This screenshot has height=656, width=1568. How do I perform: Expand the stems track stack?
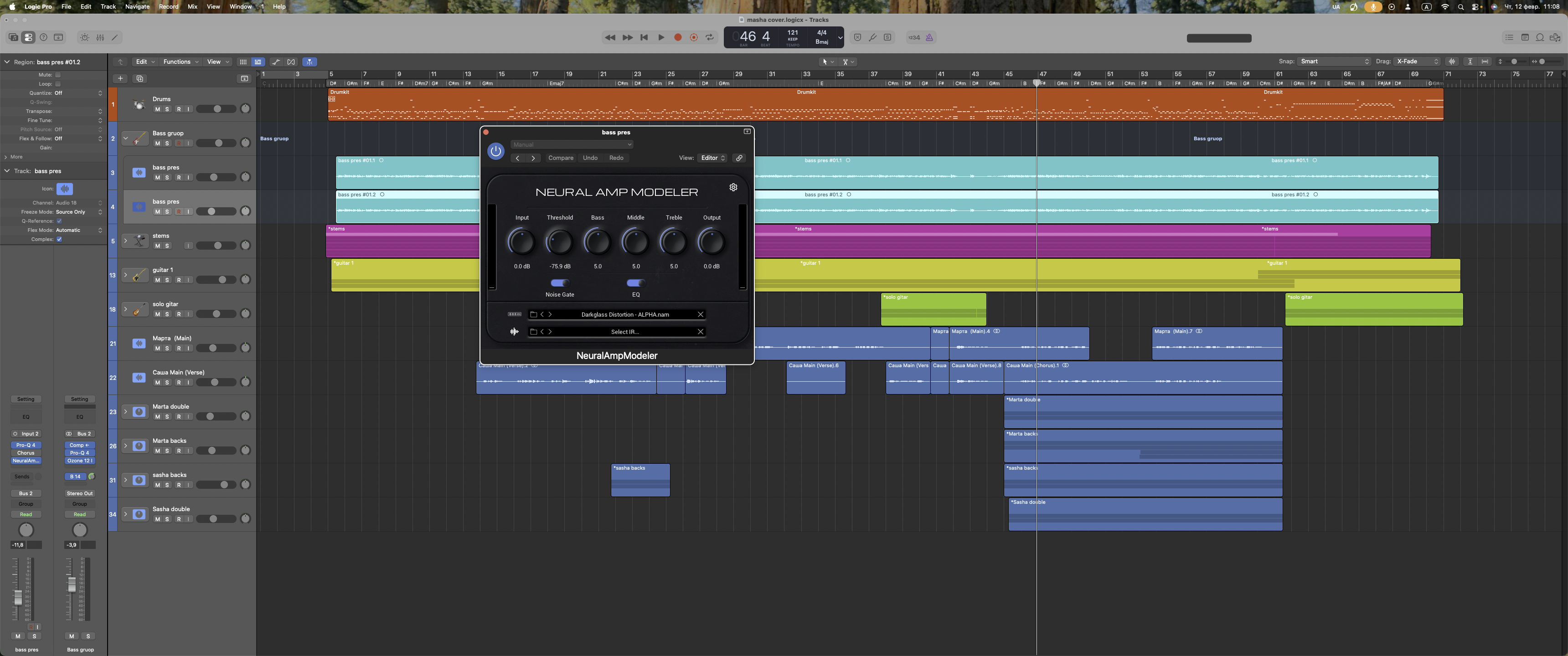pos(125,241)
